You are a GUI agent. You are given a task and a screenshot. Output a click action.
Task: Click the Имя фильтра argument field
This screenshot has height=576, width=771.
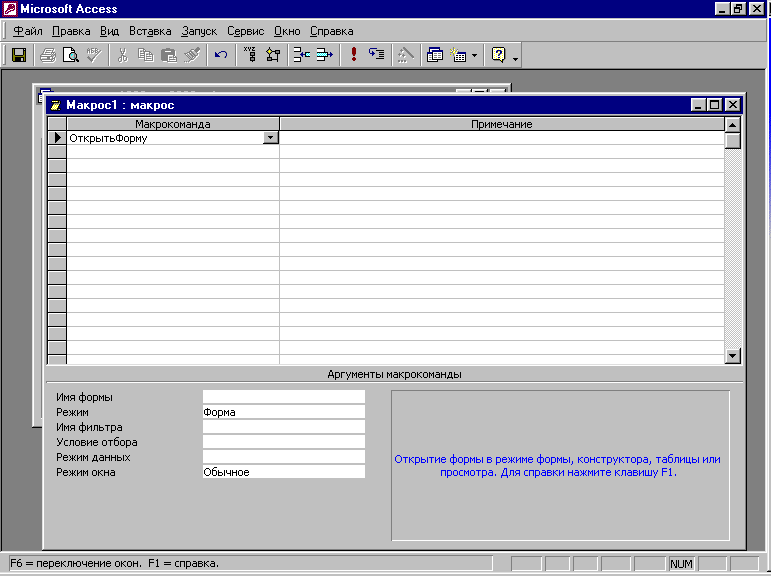point(284,427)
